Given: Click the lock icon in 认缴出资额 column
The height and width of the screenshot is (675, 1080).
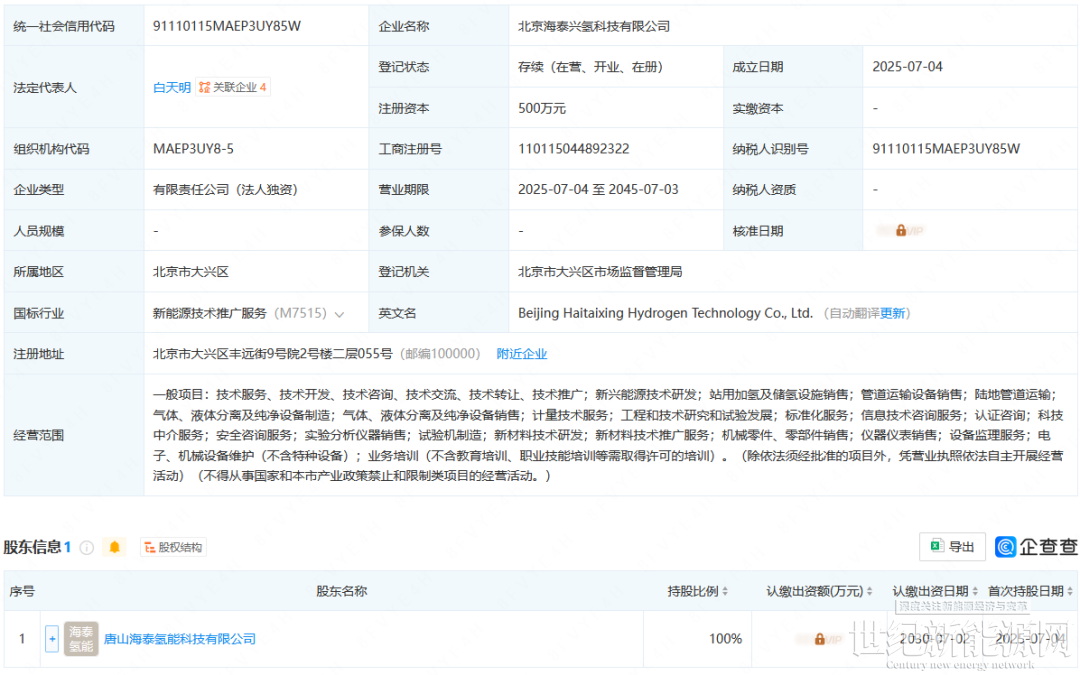Looking at the screenshot, I should 819,639.
